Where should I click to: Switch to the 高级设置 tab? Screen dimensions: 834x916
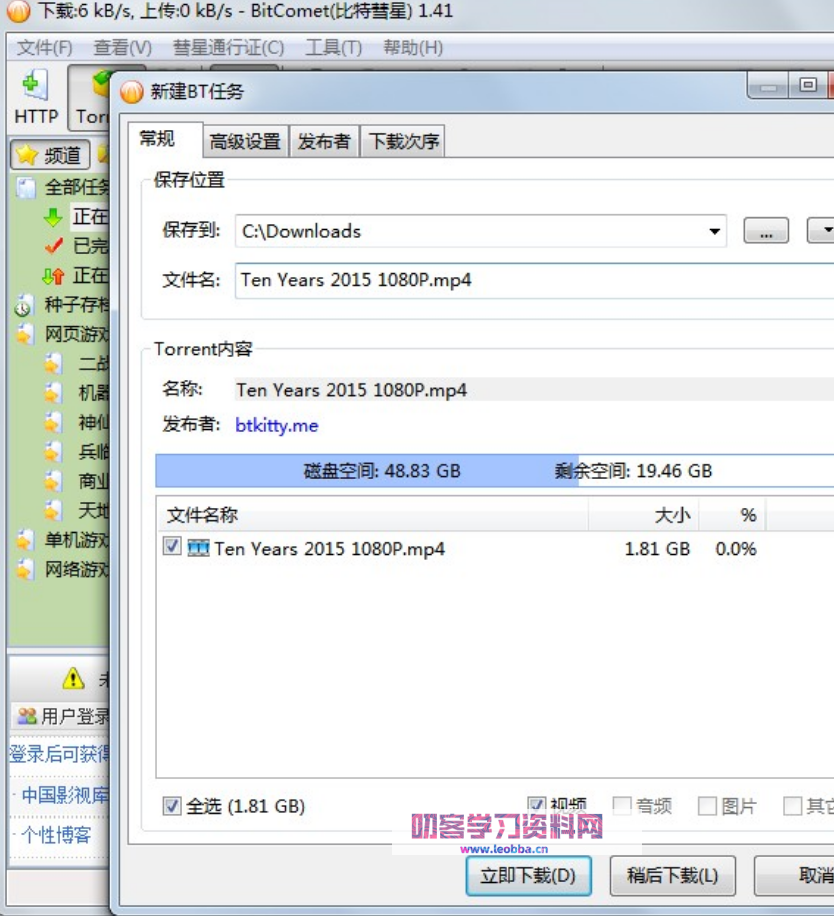245,141
